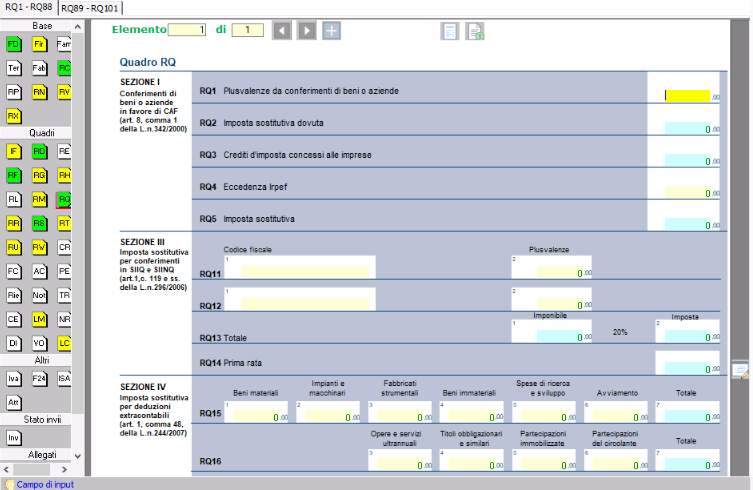Select the highlighted RQ quadro icon
Viewport: 753px width, 490px height.
click(x=64, y=199)
